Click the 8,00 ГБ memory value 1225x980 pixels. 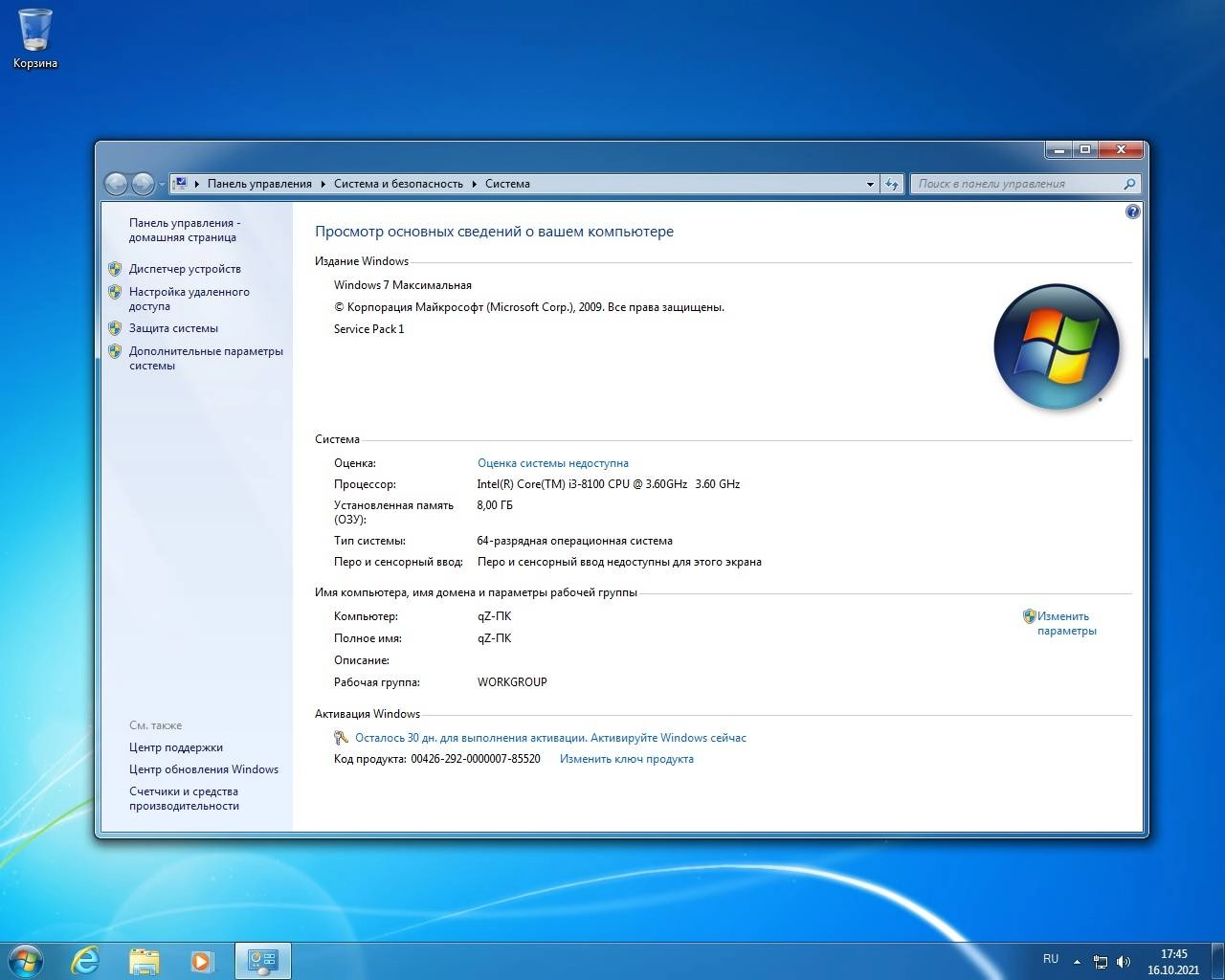495,505
